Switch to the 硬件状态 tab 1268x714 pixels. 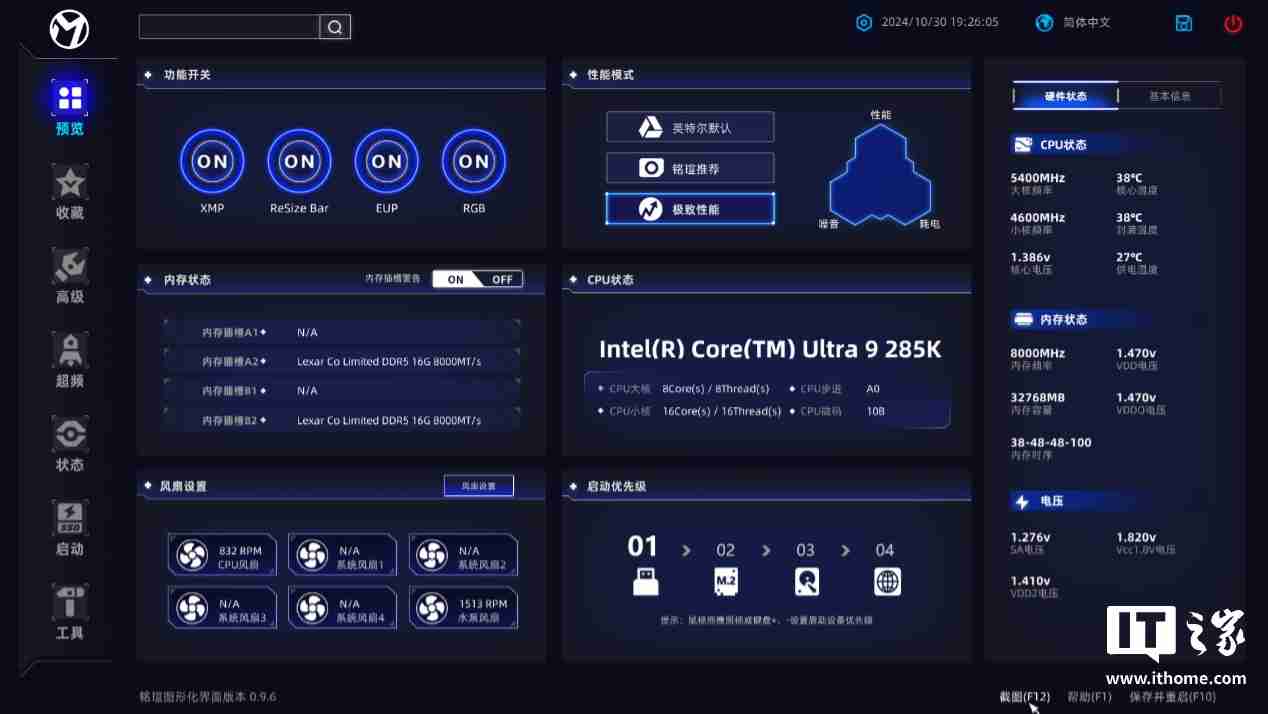[1065, 95]
